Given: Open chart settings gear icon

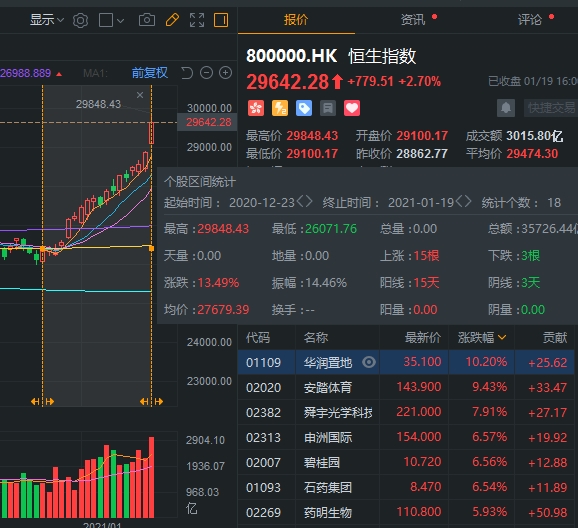Looking at the screenshot, I should click(80, 20).
